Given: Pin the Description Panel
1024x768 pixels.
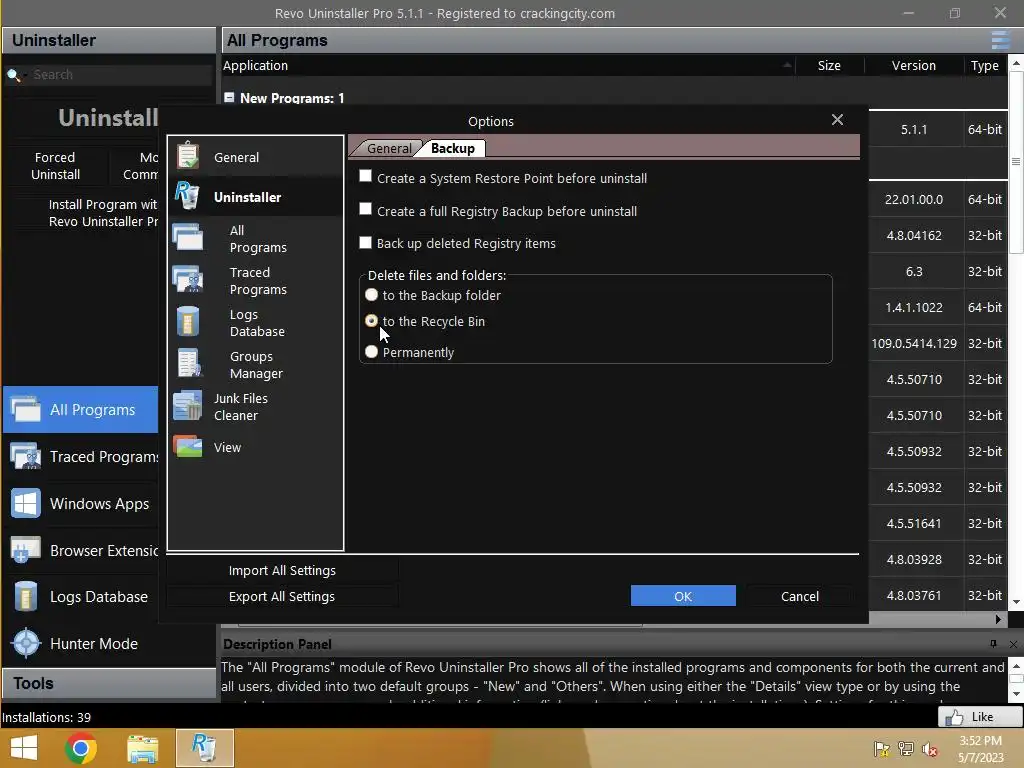Looking at the screenshot, I should click(993, 644).
